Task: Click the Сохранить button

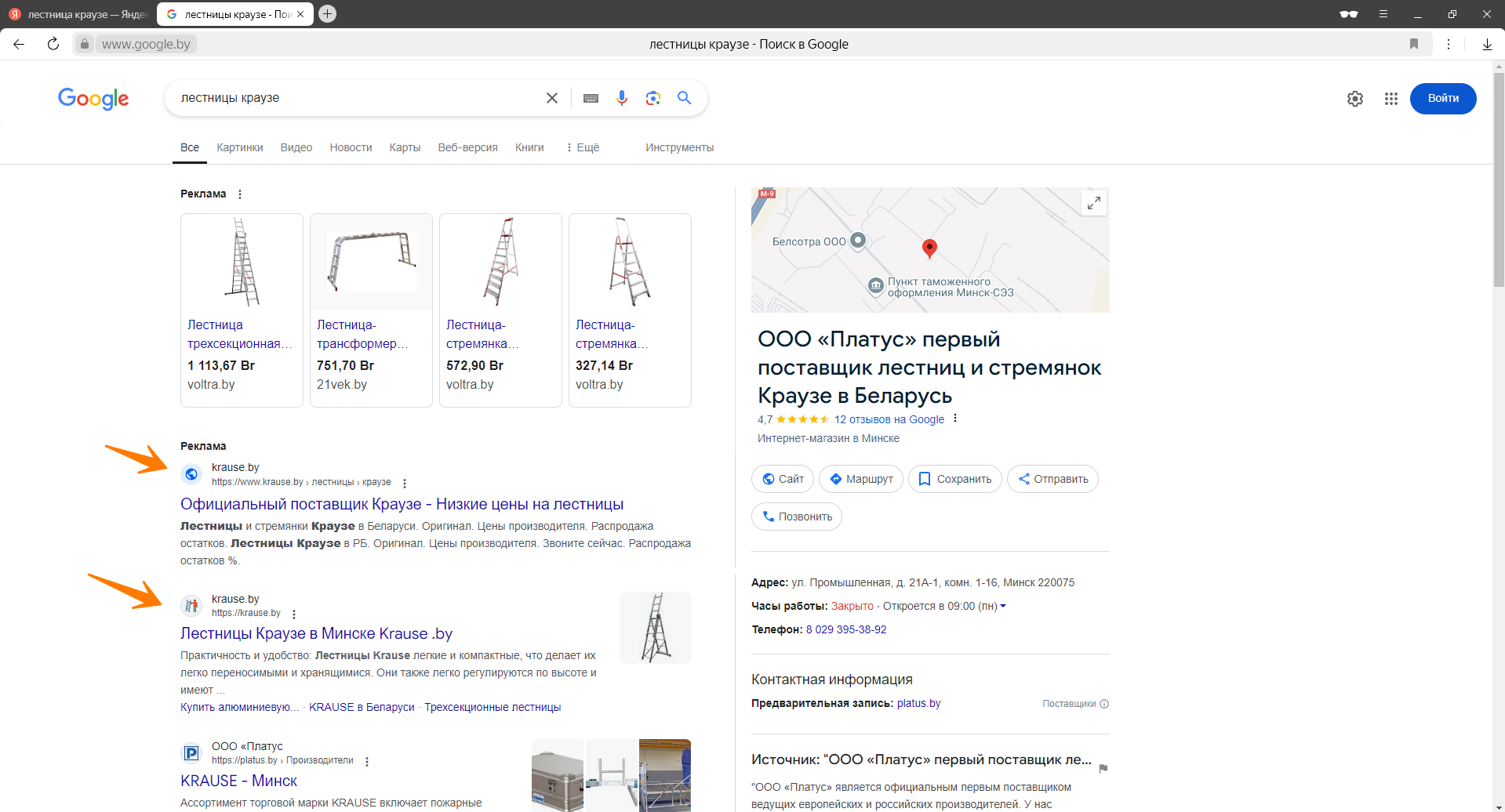Action: pos(955,479)
